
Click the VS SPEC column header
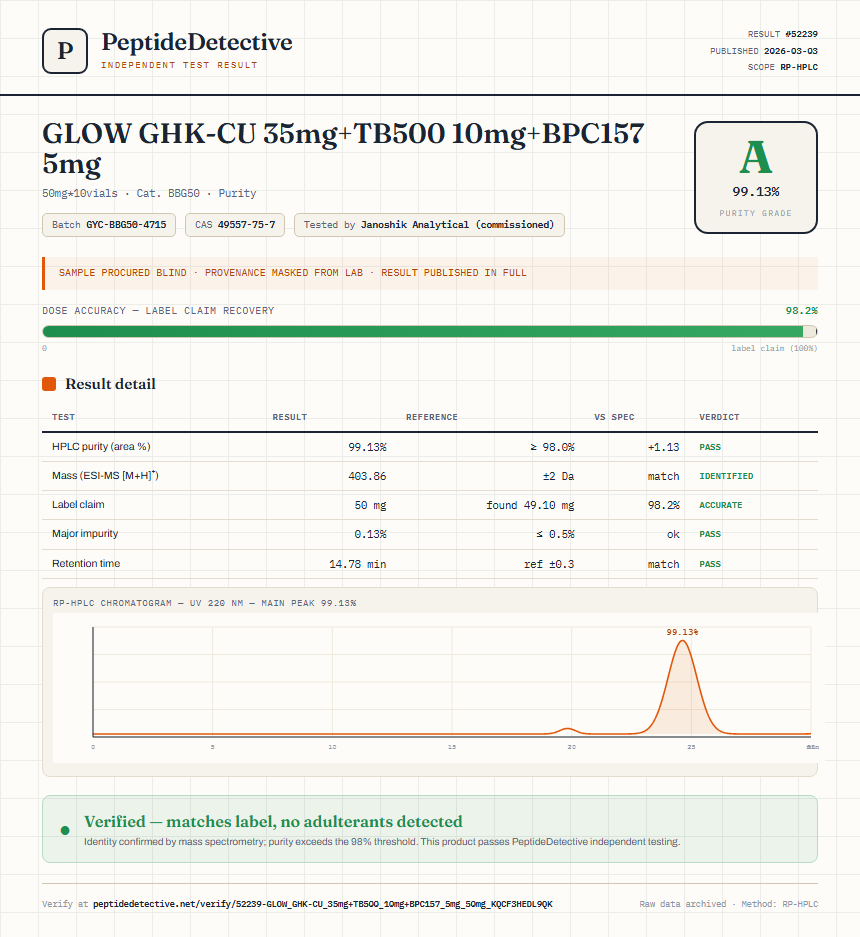pos(614,417)
